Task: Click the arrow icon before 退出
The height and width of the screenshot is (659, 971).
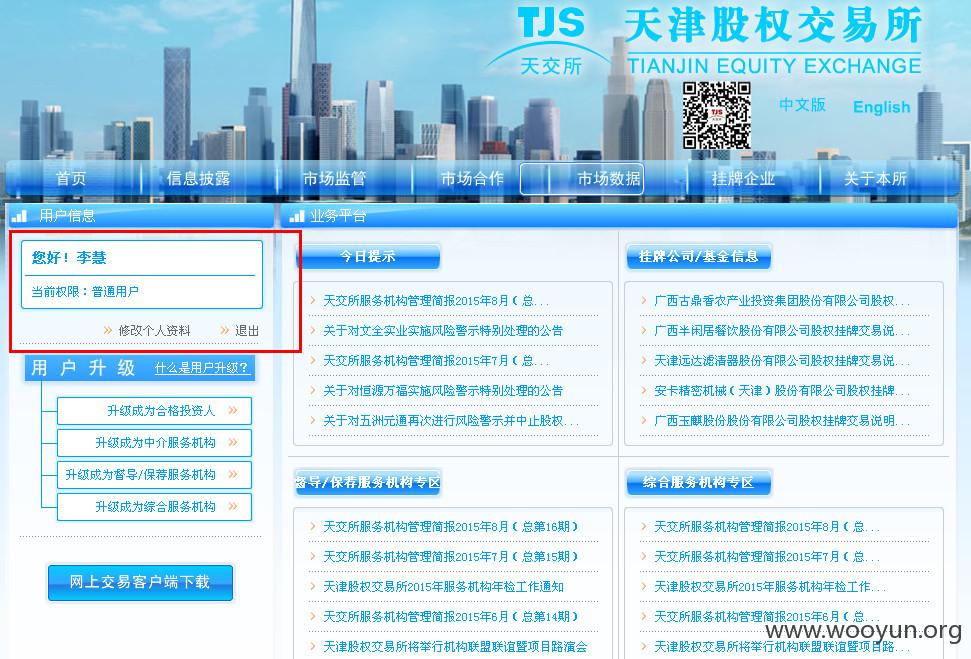Action: [225, 331]
